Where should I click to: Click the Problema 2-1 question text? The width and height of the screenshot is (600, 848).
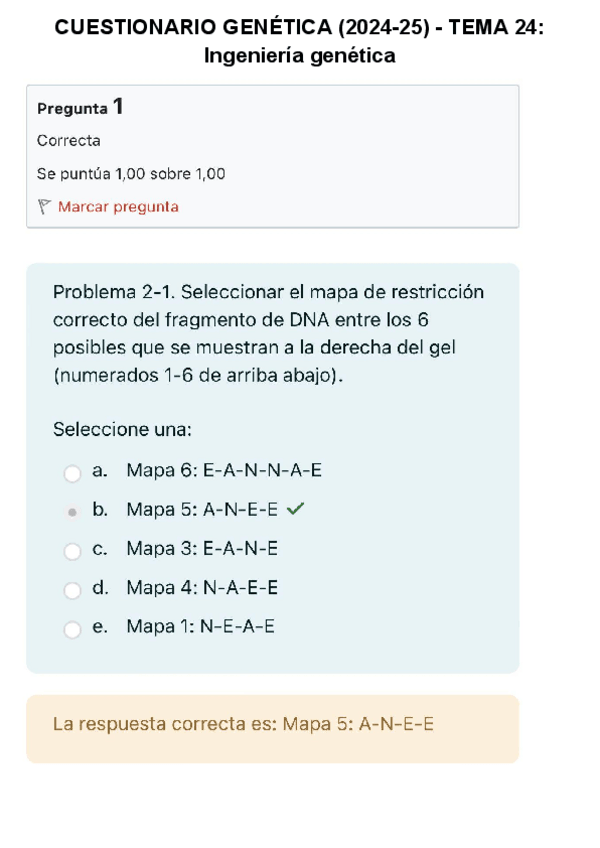pos(268,334)
